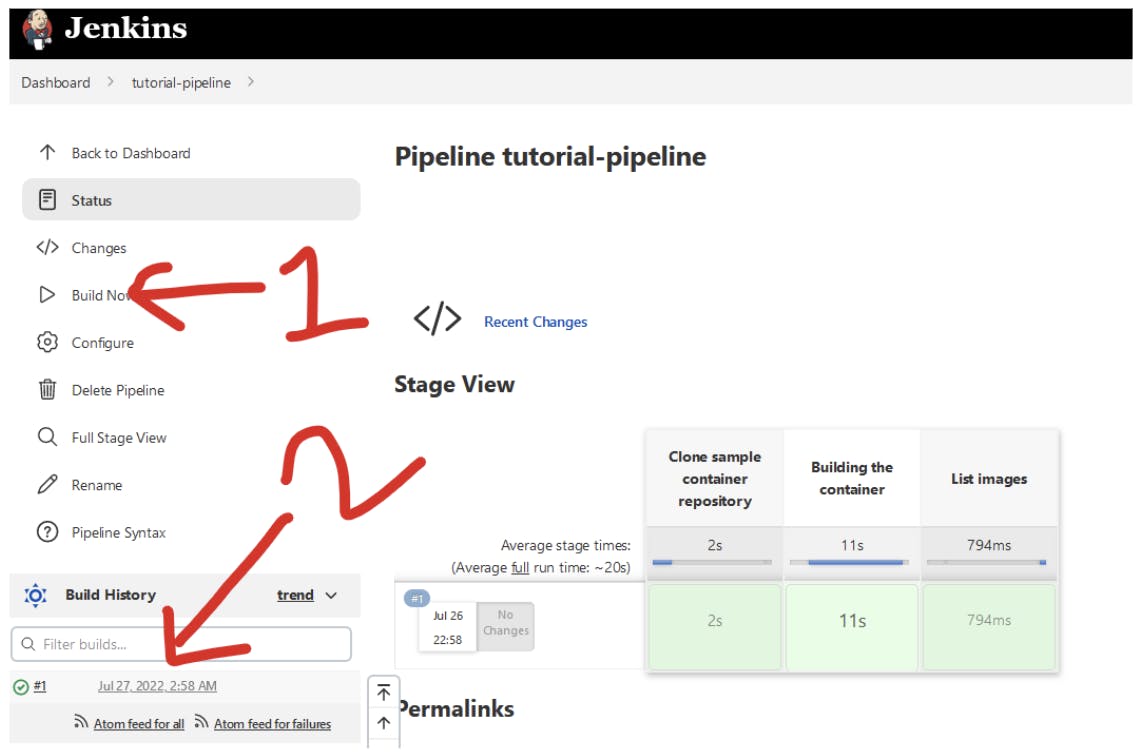Open the Recent Changes link

pos(535,322)
